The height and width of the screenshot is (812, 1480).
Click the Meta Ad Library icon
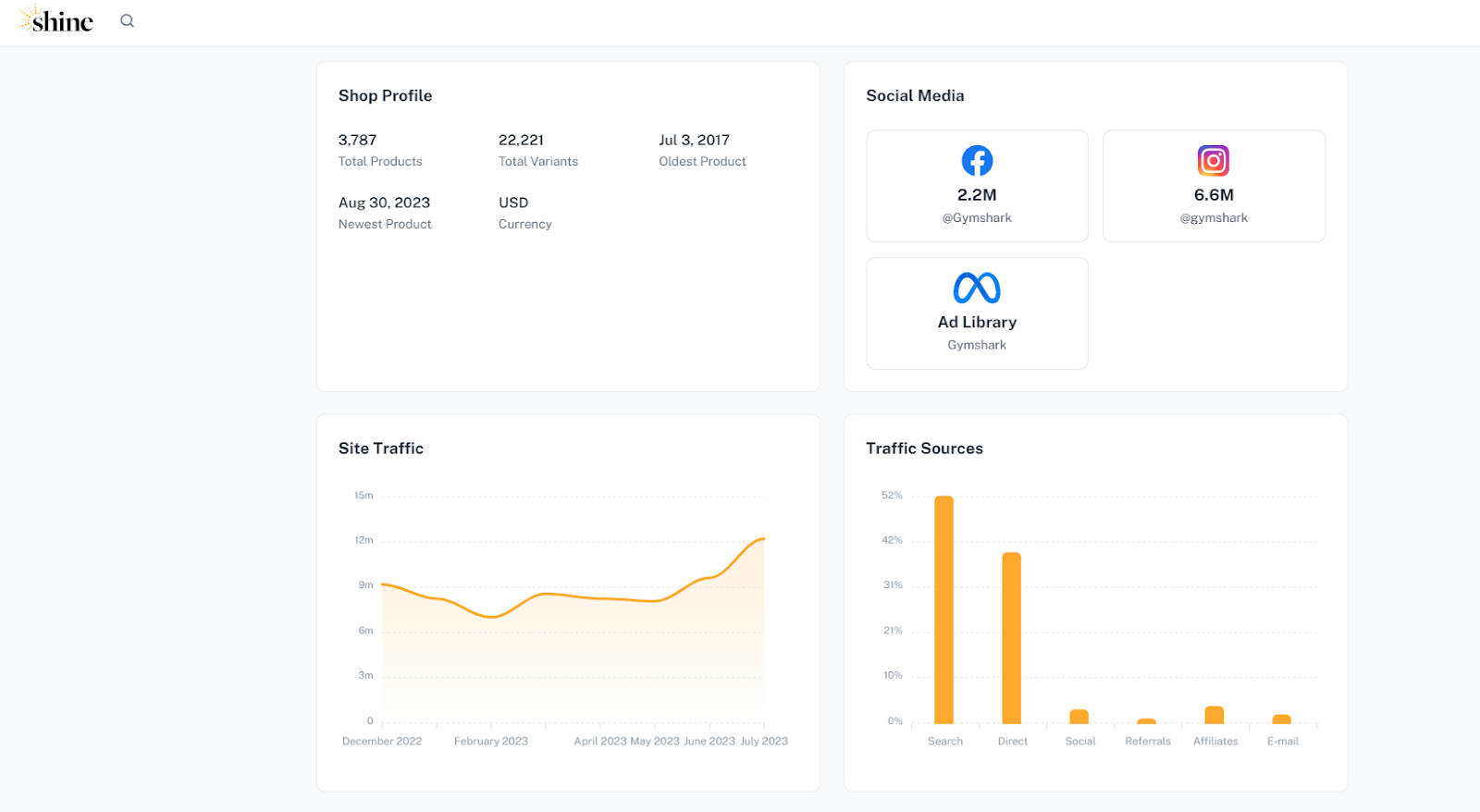click(977, 288)
